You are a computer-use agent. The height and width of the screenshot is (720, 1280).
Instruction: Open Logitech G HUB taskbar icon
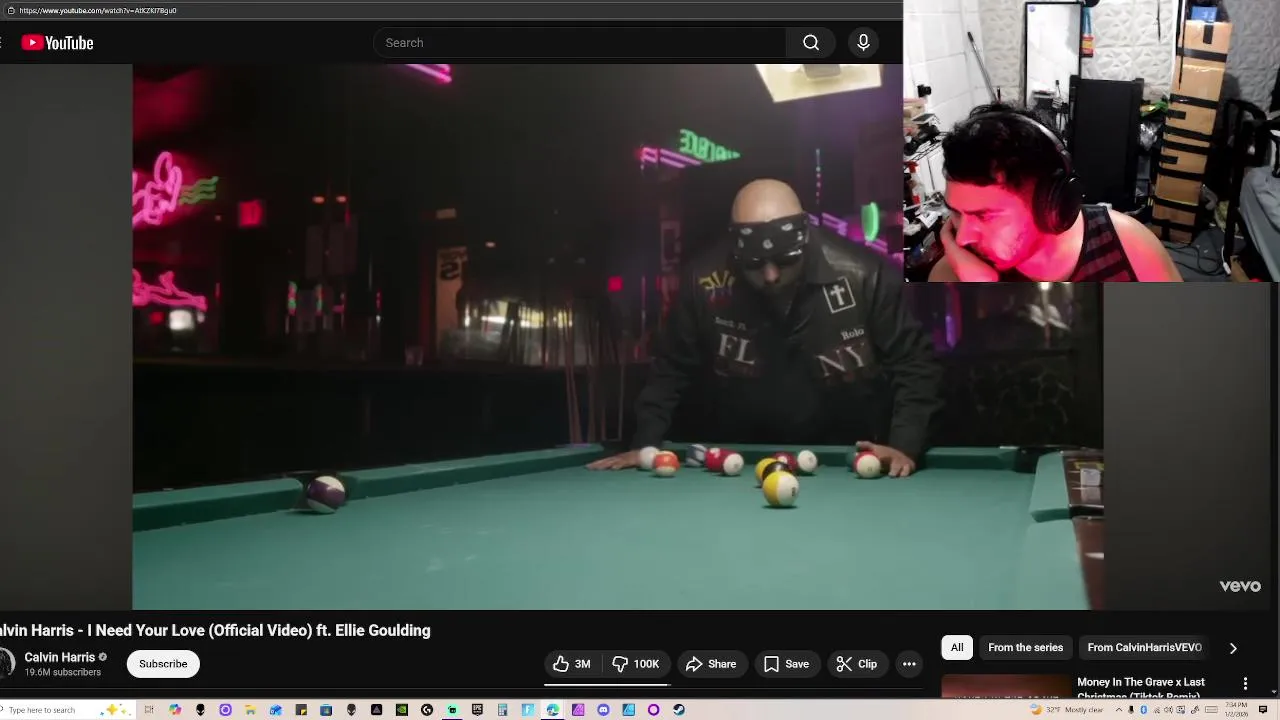(427, 710)
